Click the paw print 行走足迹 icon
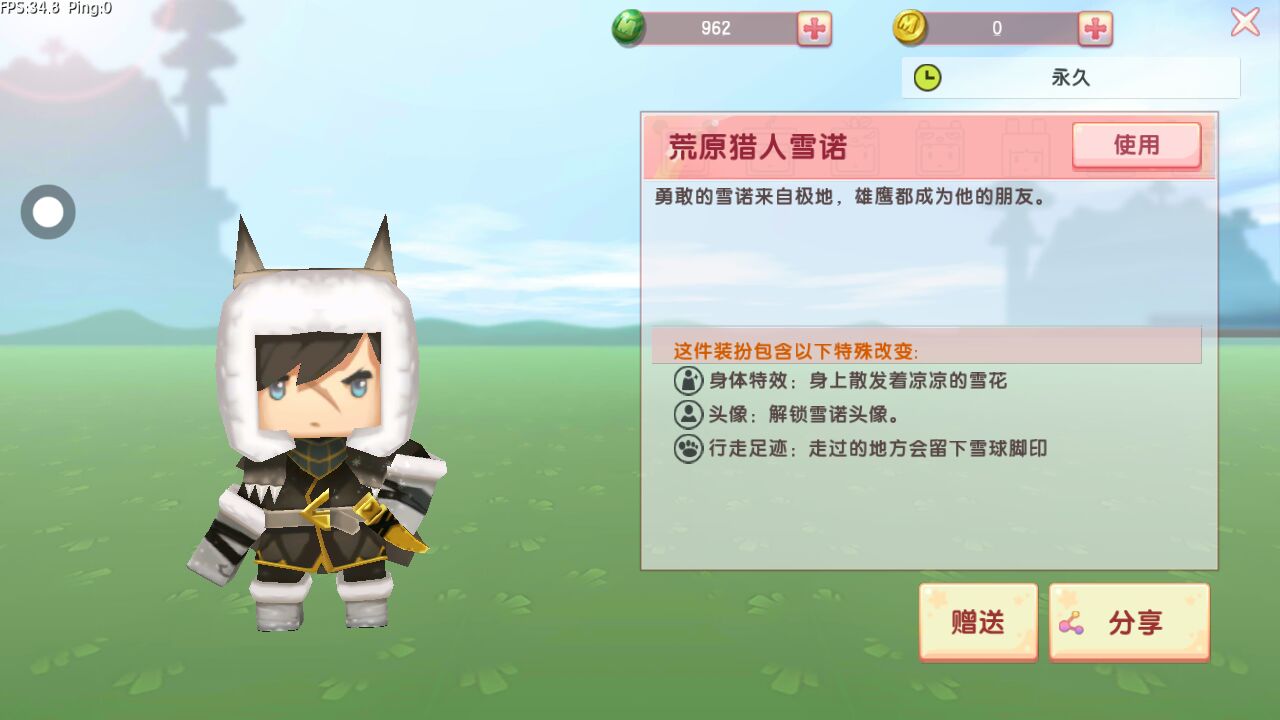Screen dimensions: 1280x720 coord(689,448)
